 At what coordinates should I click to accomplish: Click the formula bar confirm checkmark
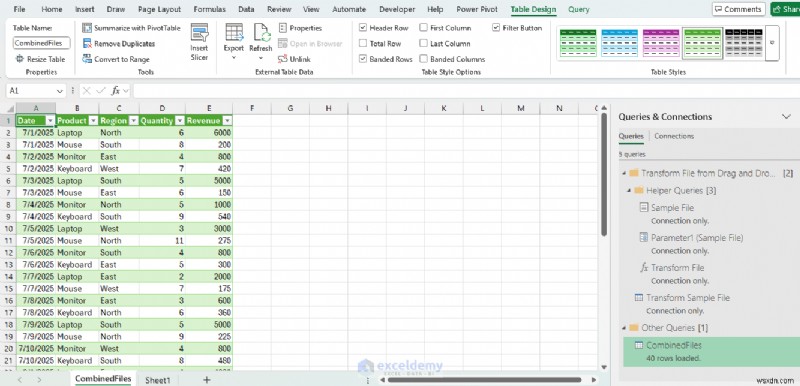101,91
